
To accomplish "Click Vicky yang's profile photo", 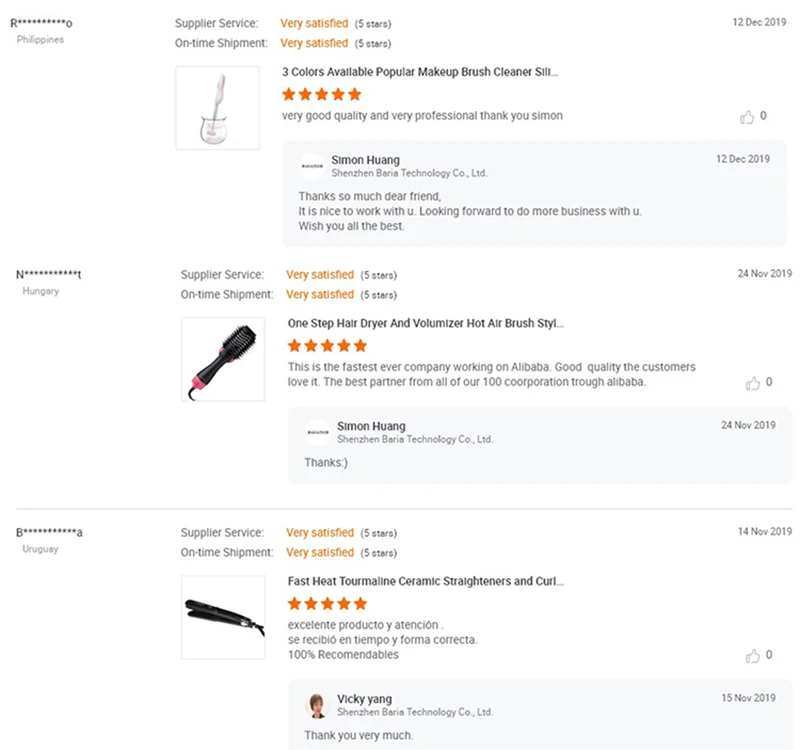I will (318, 705).
